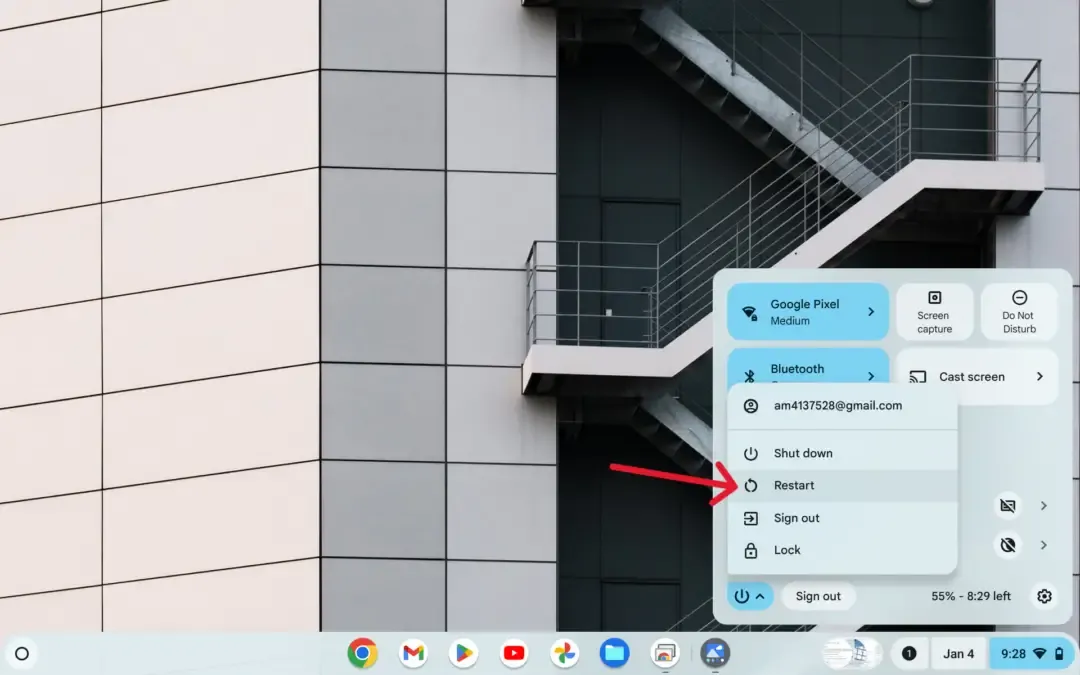
Task: Open the holding space preview thumbnails
Action: [x=852, y=654]
